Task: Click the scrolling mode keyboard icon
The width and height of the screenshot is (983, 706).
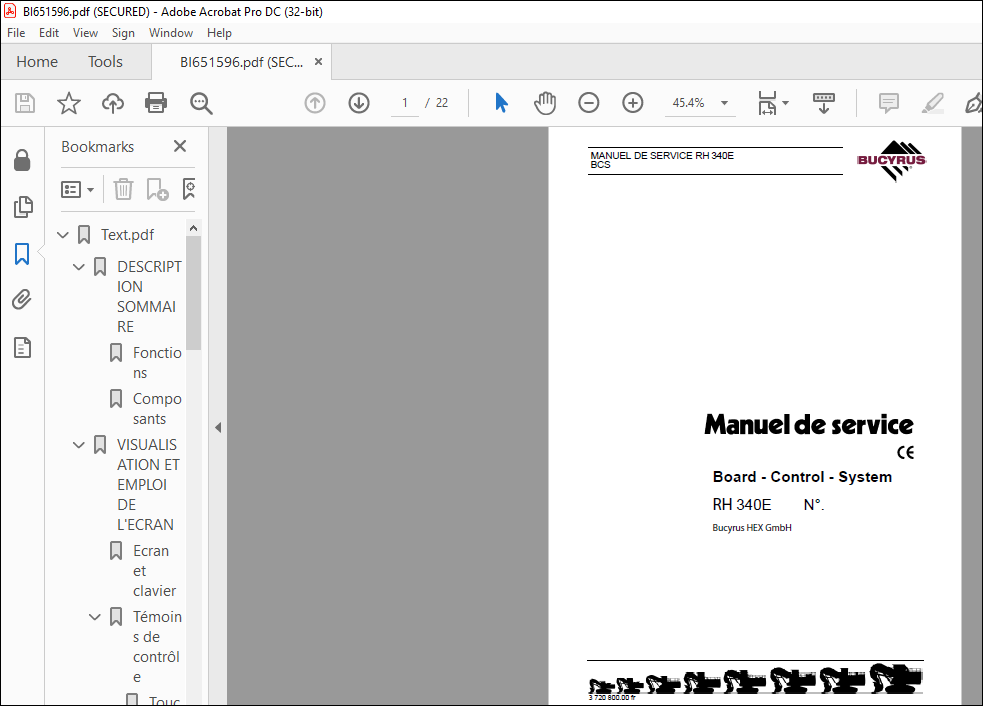Action: tap(824, 103)
